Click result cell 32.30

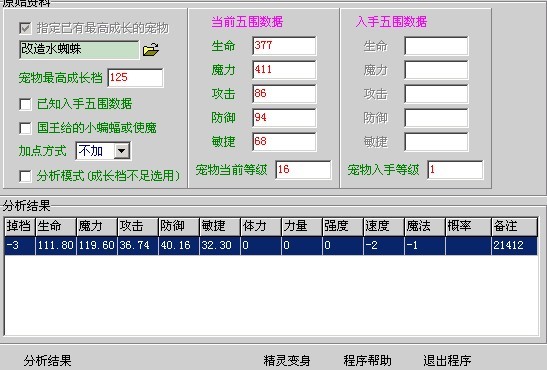220,246
